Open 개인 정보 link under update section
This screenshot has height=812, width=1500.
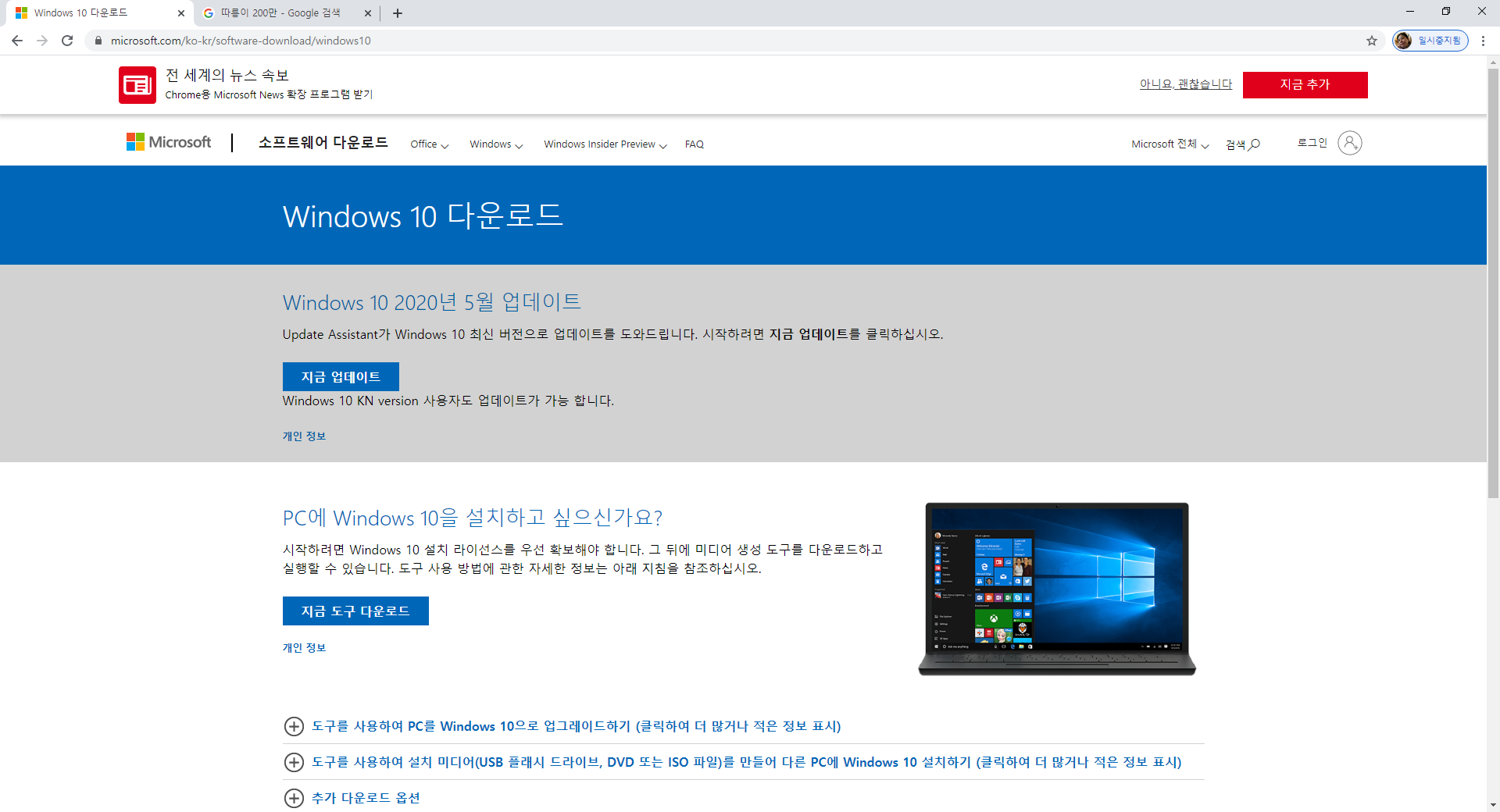click(x=304, y=436)
